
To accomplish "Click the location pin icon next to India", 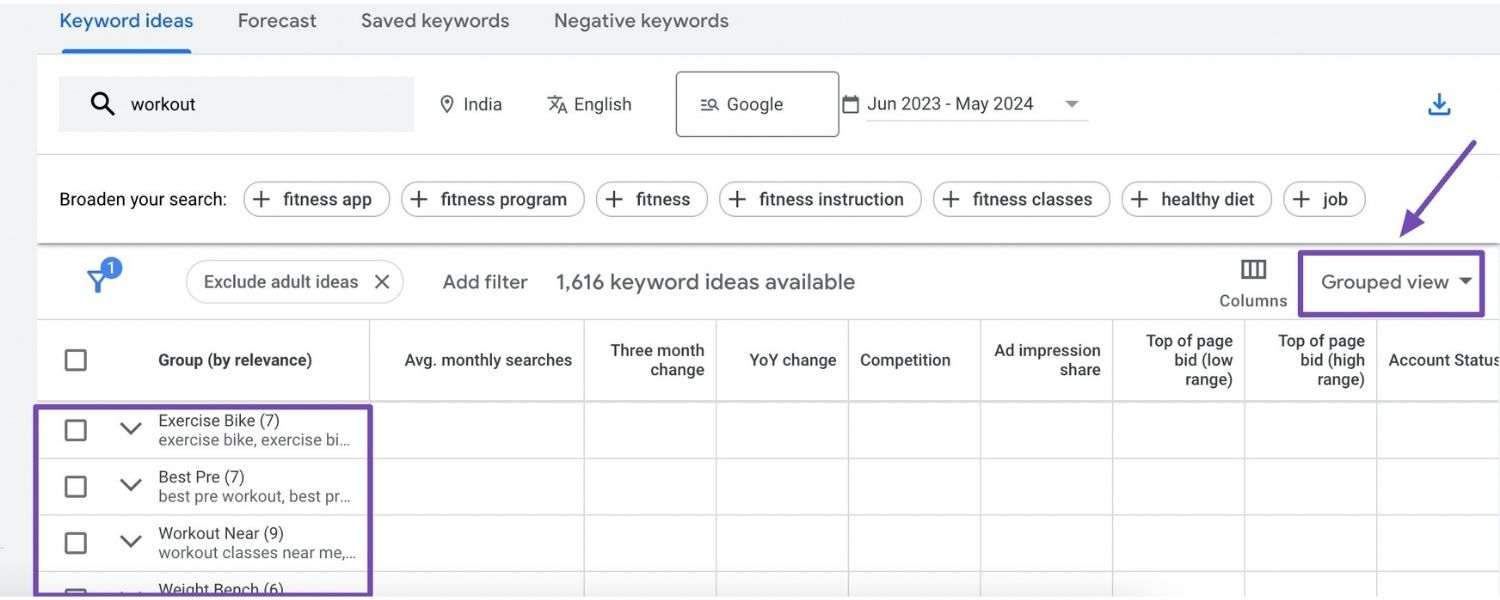I will (447, 103).
